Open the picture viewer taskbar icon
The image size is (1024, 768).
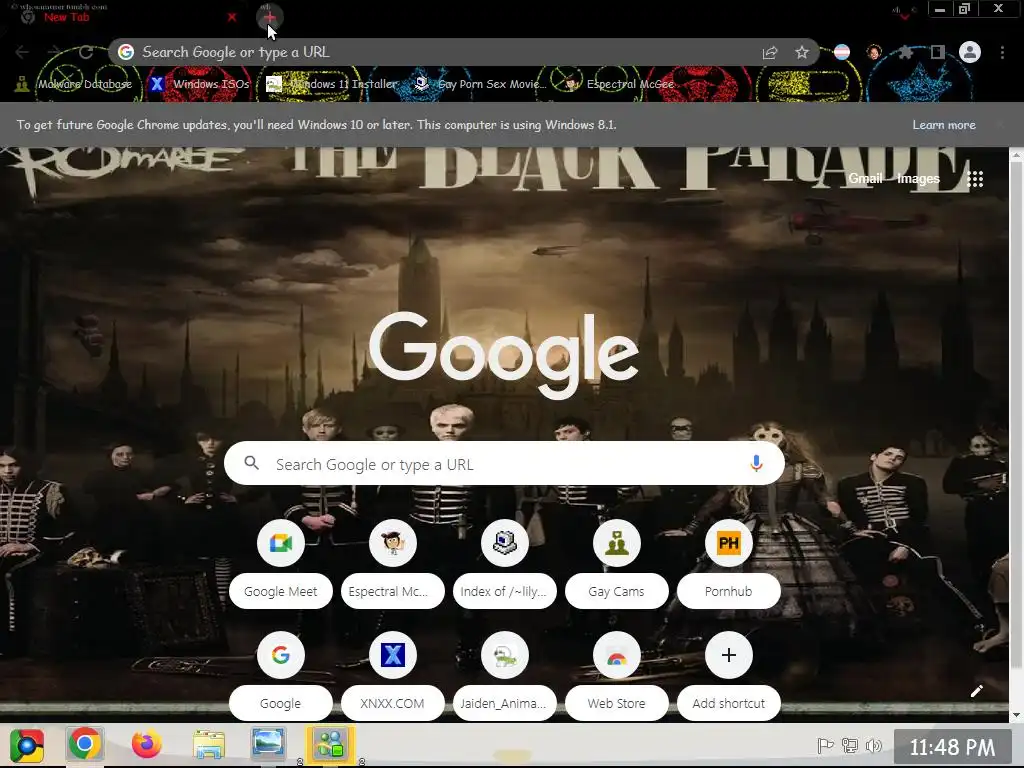tap(268, 744)
